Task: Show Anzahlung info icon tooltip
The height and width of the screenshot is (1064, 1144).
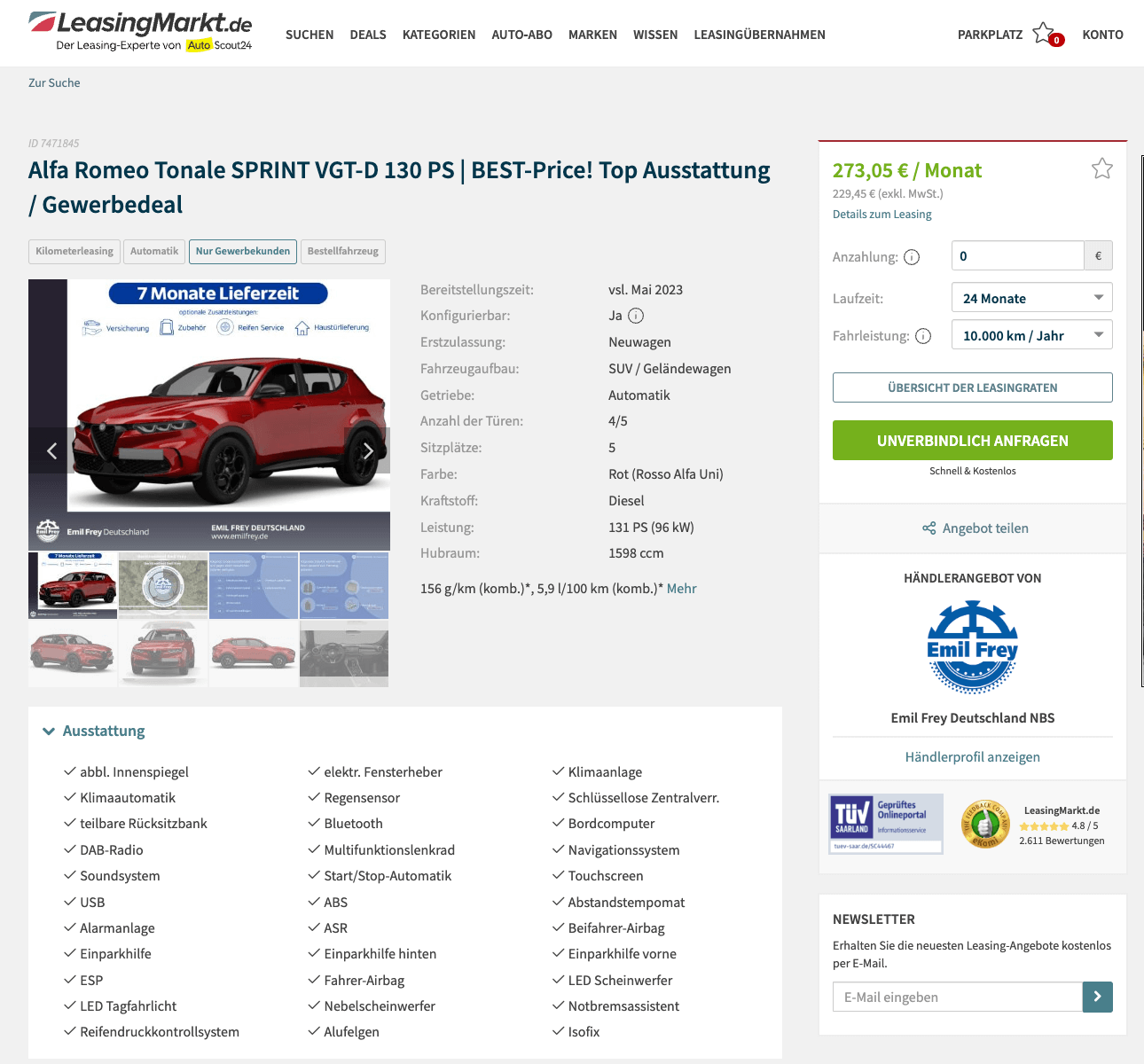Action: [x=912, y=257]
